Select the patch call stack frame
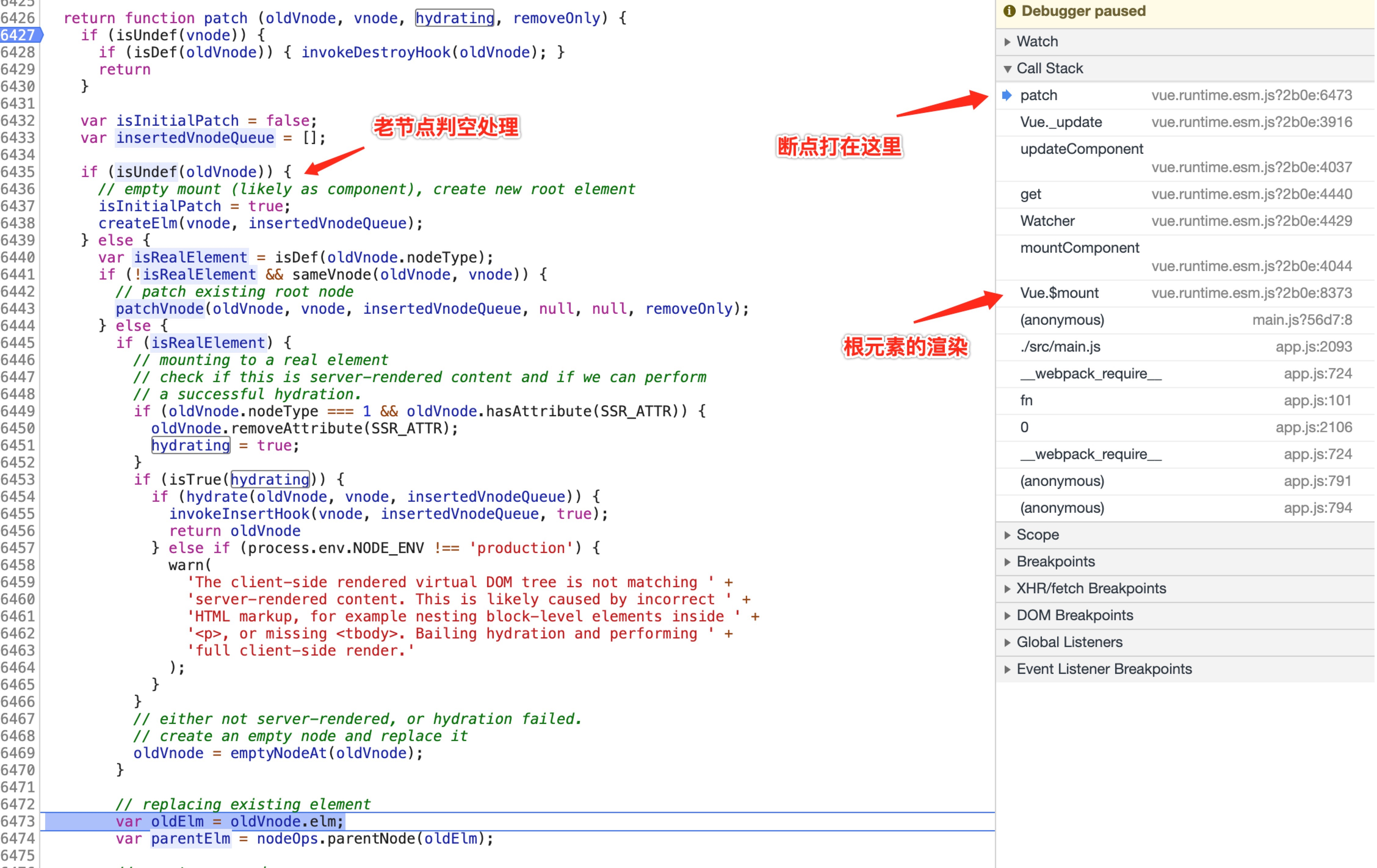The image size is (1377, 868). point(1039,95)
